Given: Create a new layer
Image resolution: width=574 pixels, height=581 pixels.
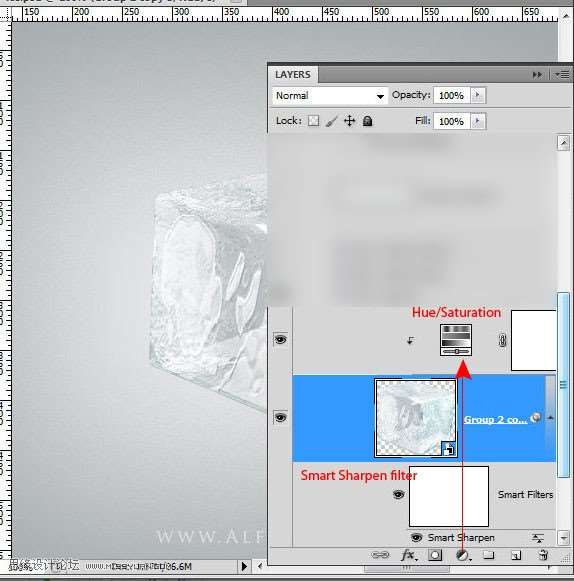Looking at the screenshot, I should pos(516,555).
